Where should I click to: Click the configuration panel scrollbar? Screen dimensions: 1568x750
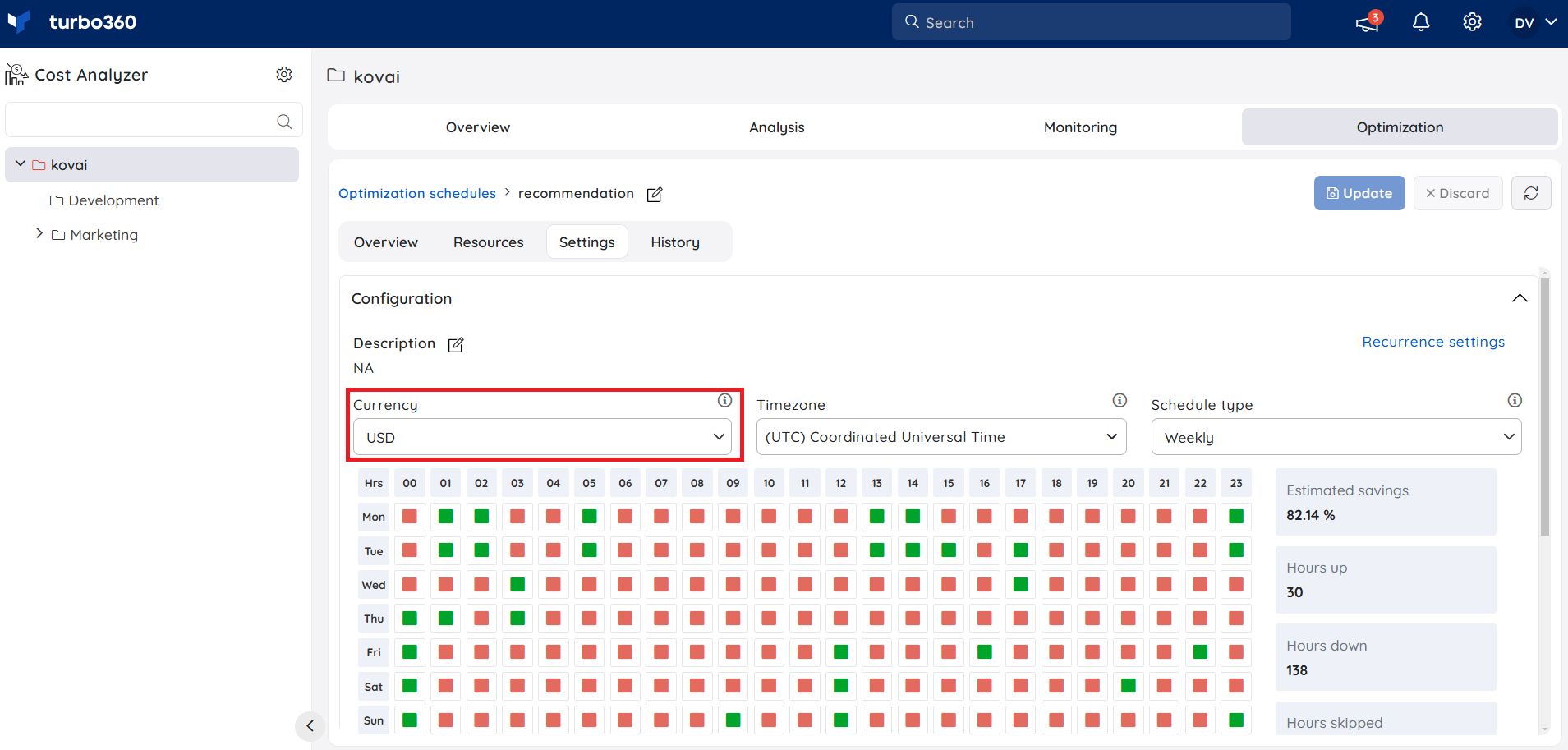(x=1545, y=407)
